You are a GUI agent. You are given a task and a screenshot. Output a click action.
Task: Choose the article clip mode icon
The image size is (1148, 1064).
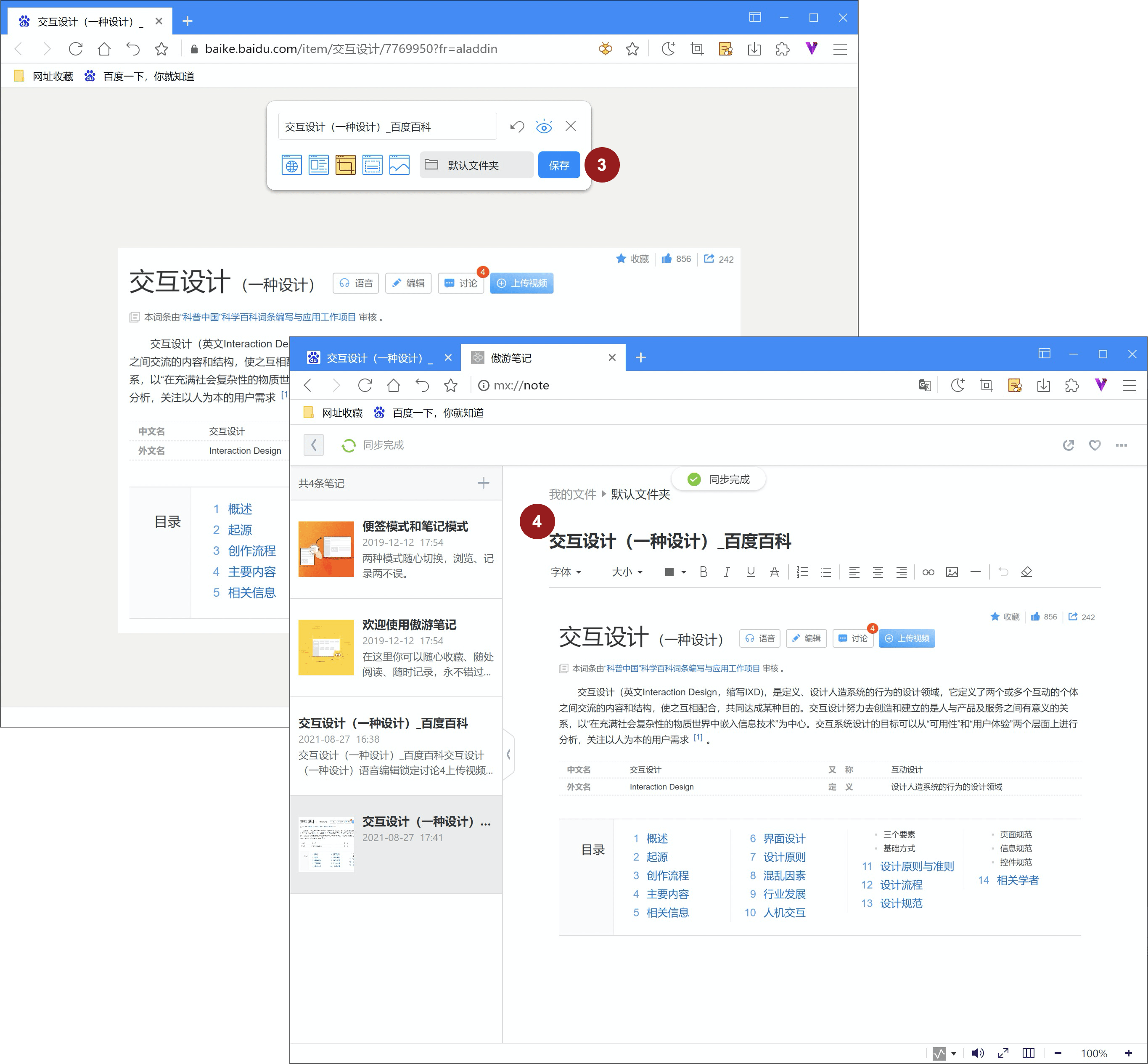click(x=318, y=165)
